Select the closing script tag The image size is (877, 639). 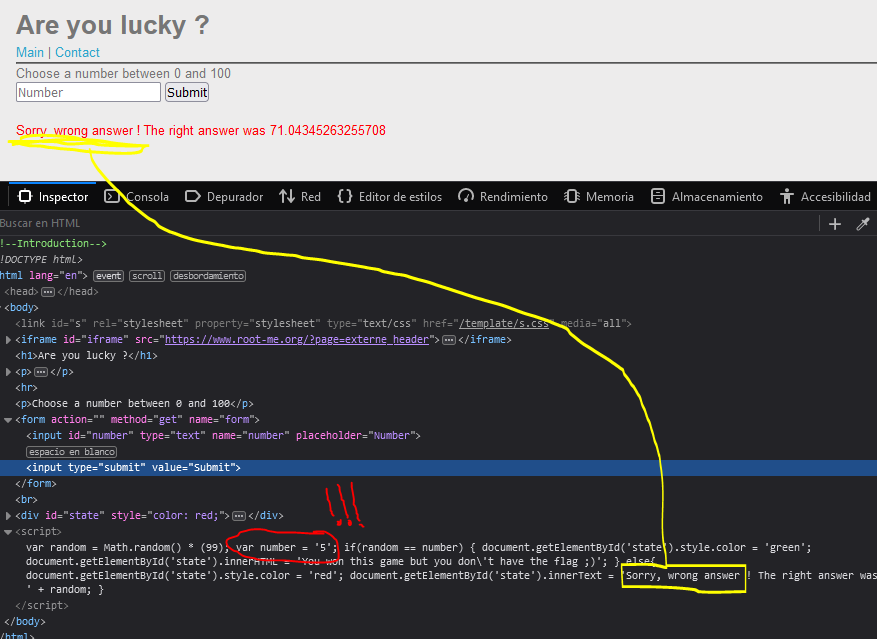[42, 605]
